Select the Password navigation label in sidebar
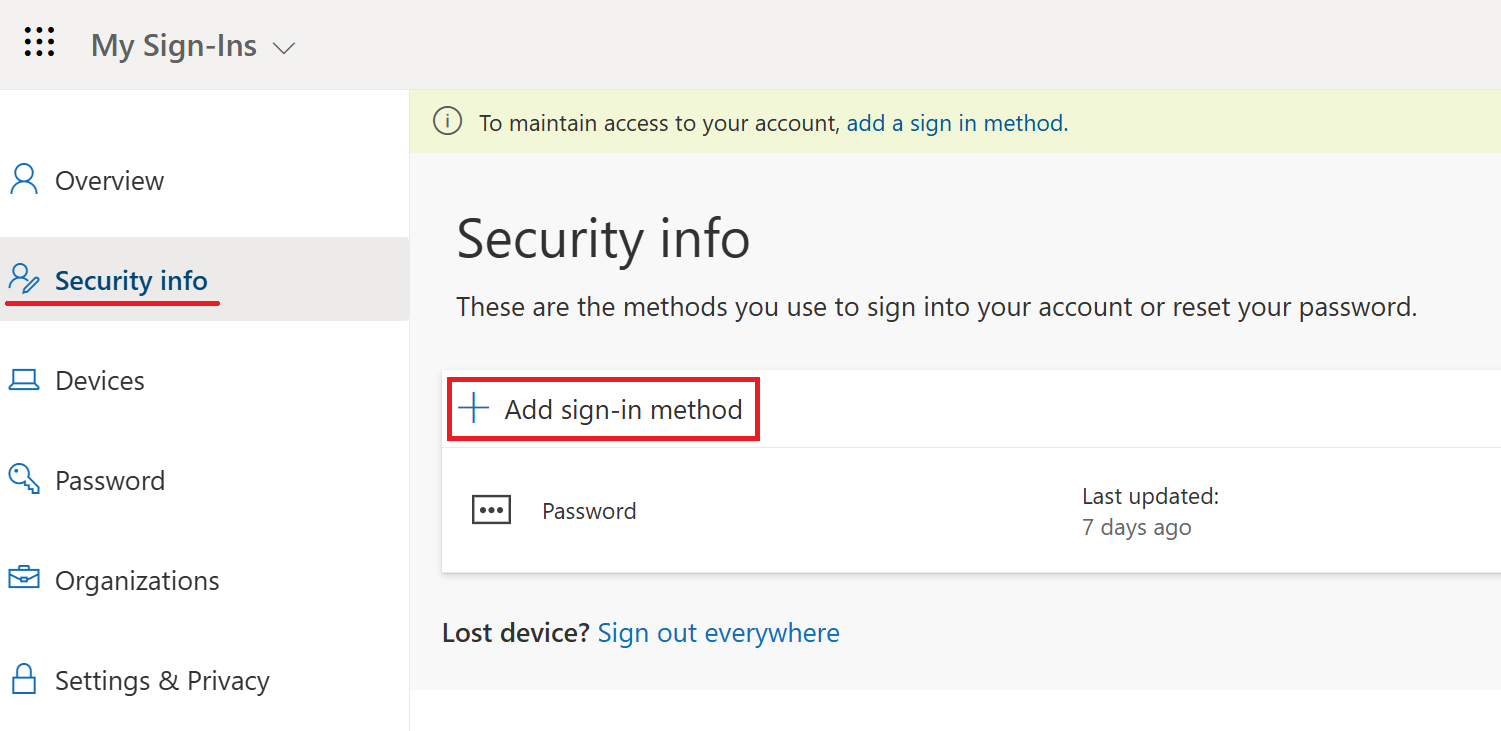Image resolution: width=1501 pixels, height=731 pixels. (x=110, y=481)
